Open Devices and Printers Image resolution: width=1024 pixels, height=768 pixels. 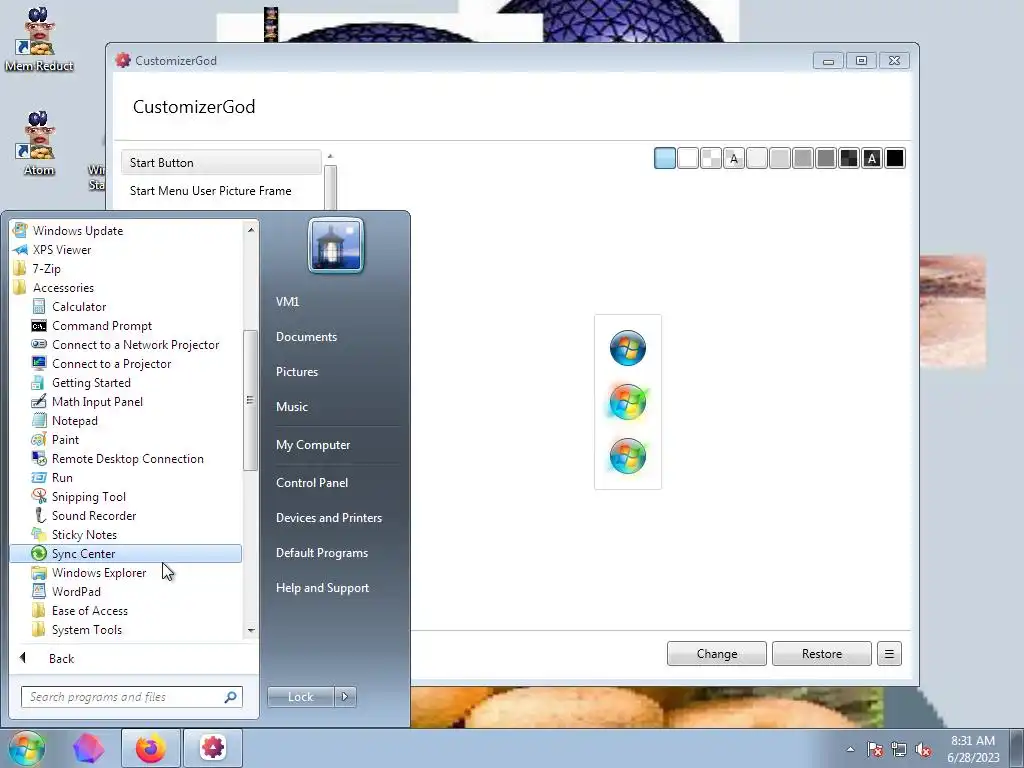pyautogui.click(x=328, y=518)
